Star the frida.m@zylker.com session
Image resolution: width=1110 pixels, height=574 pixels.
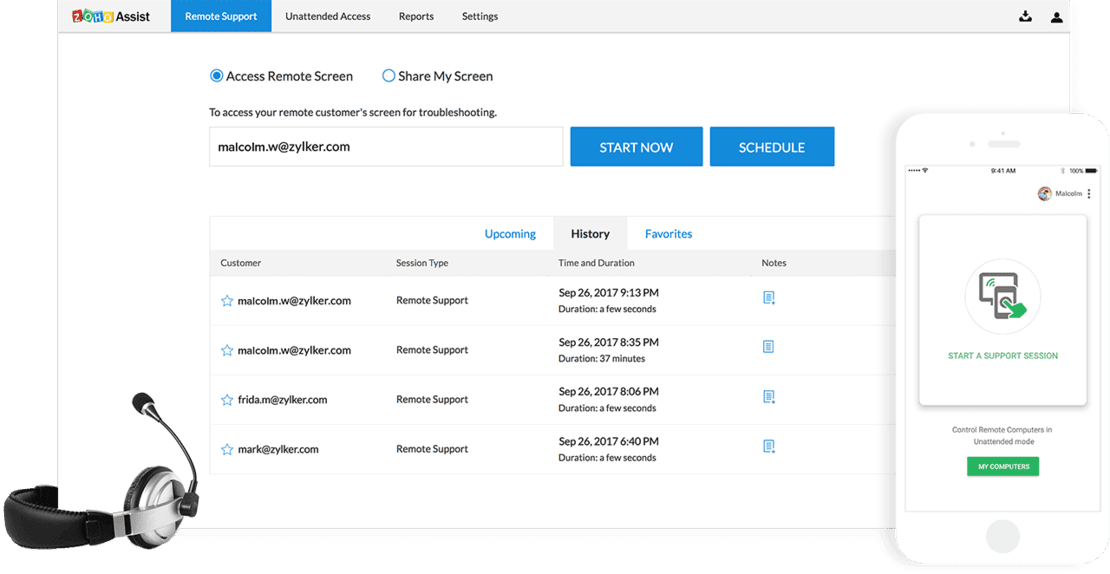[x=227, y=400]
